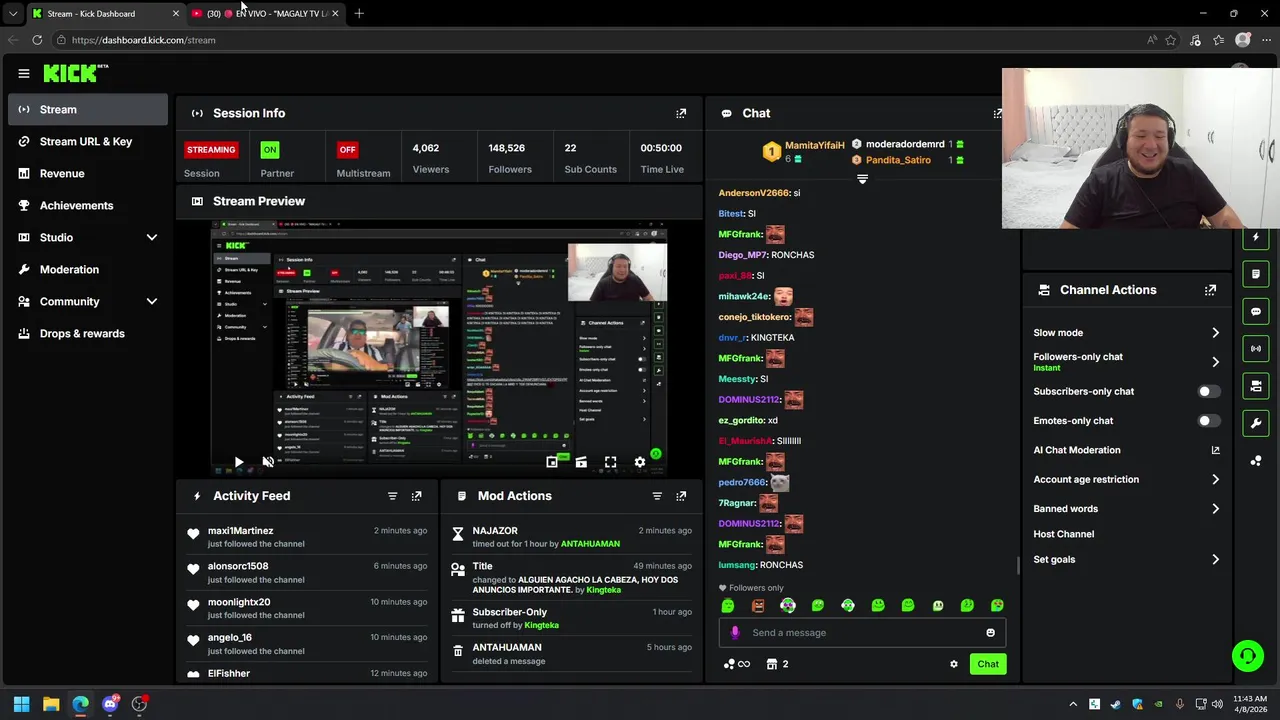Click Kingteka link in Title change entry
Viewport: 1280px width, 720px height.
[x=603, y=590]
